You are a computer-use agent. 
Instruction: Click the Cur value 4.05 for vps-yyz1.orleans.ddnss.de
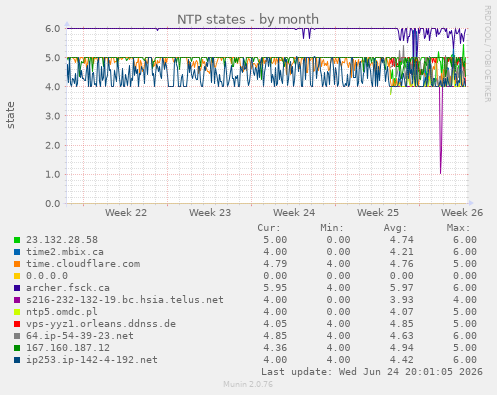275,324
